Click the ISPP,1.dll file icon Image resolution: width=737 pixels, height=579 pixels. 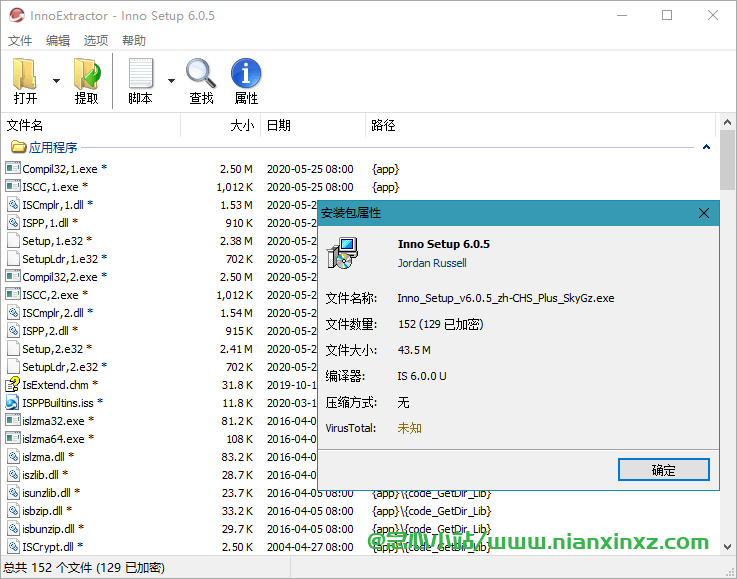tap(13, 222)
